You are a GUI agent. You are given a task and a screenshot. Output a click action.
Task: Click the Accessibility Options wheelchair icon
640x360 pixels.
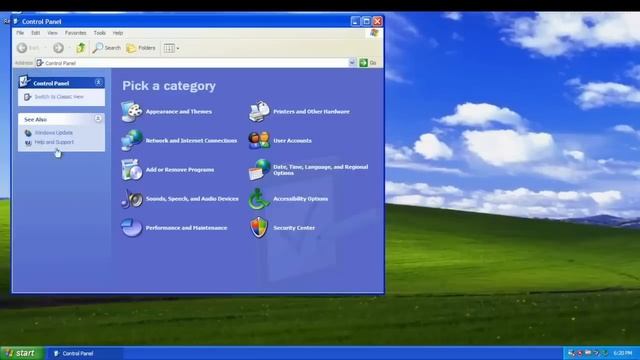coord(259,199)
